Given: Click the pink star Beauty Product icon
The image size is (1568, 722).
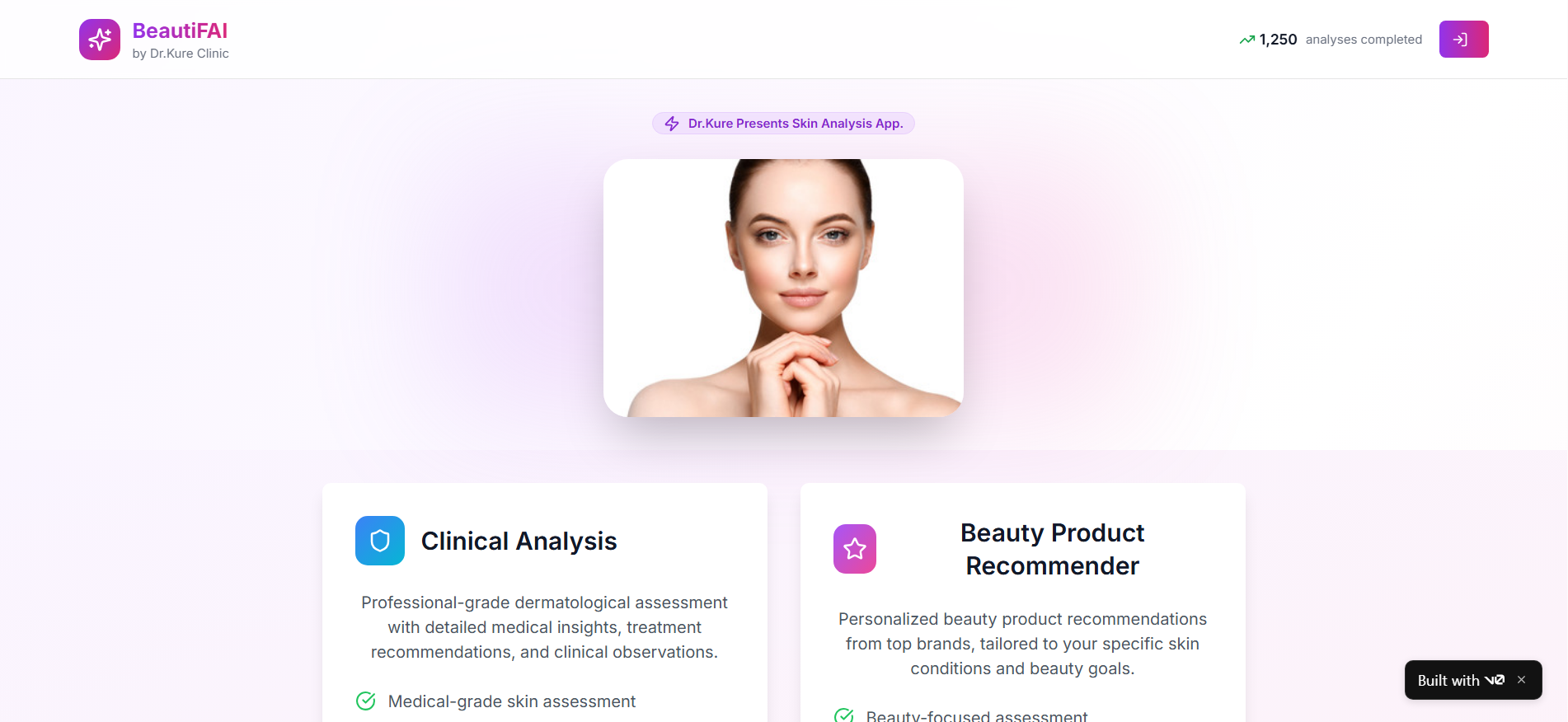Looking at the screenshot, I should [855, 549].
